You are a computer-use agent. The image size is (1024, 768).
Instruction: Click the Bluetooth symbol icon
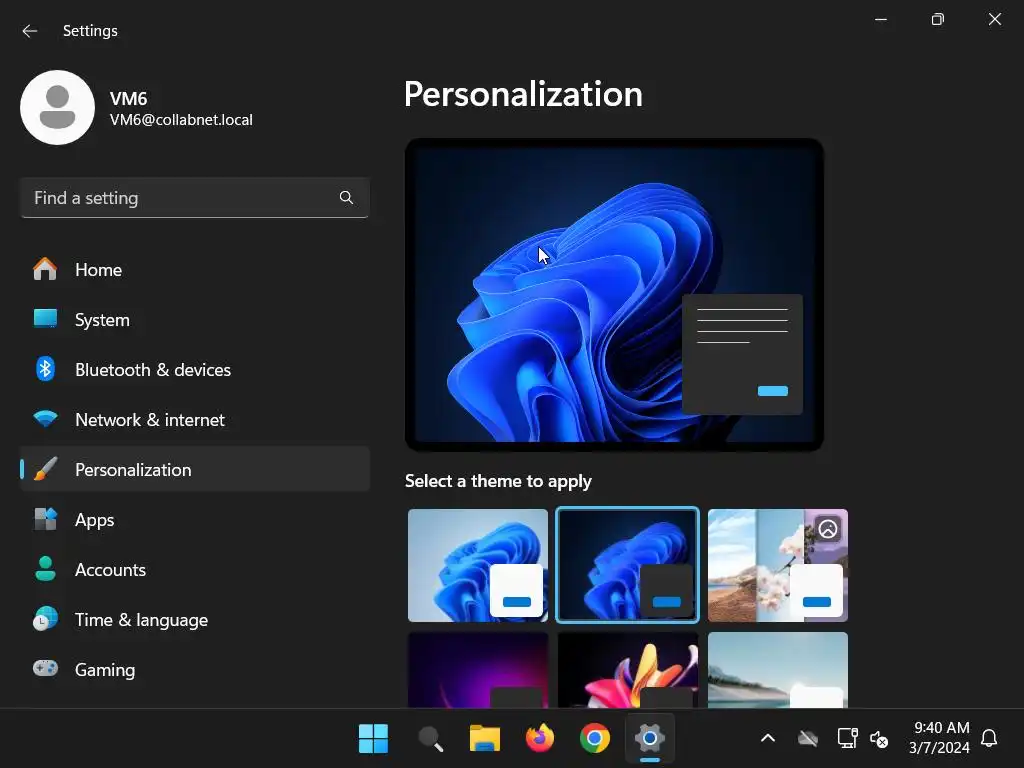click(x=45, y=370)
